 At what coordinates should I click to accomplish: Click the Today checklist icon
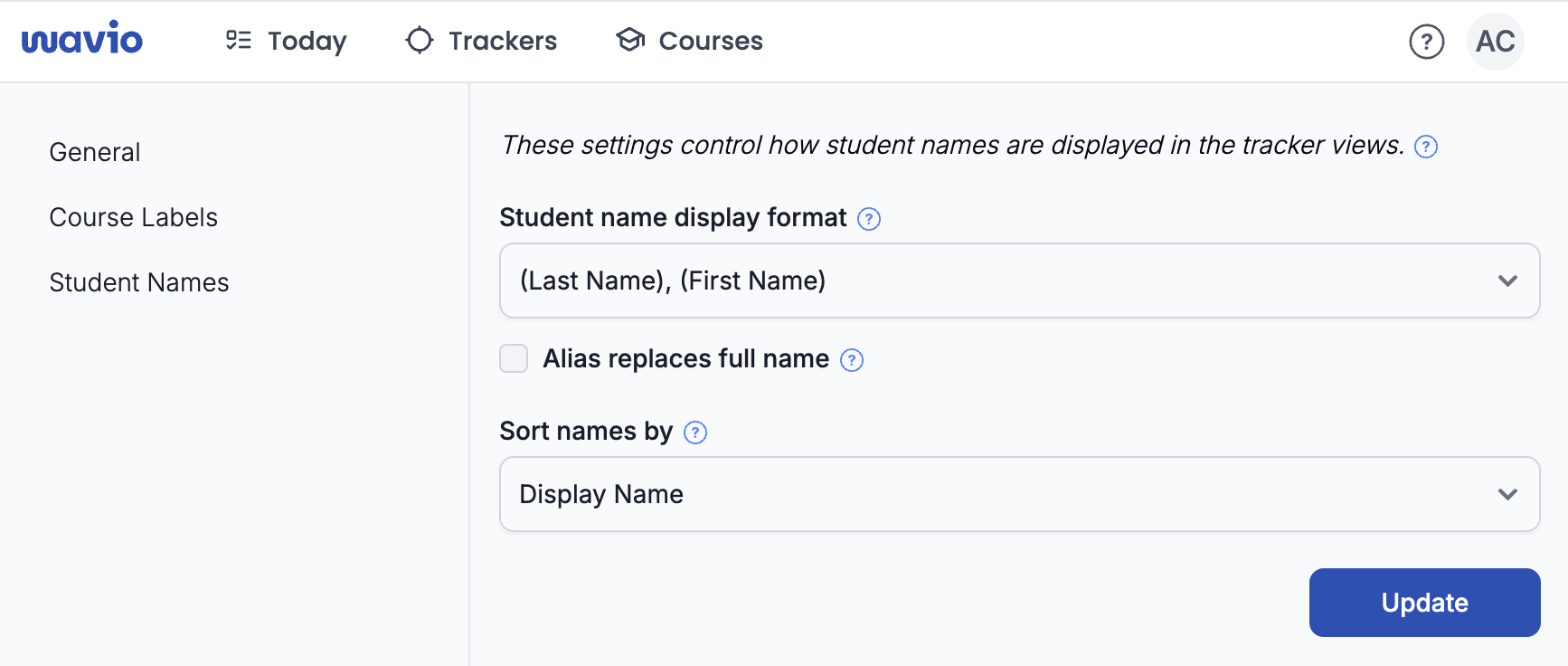coord(239,41)
